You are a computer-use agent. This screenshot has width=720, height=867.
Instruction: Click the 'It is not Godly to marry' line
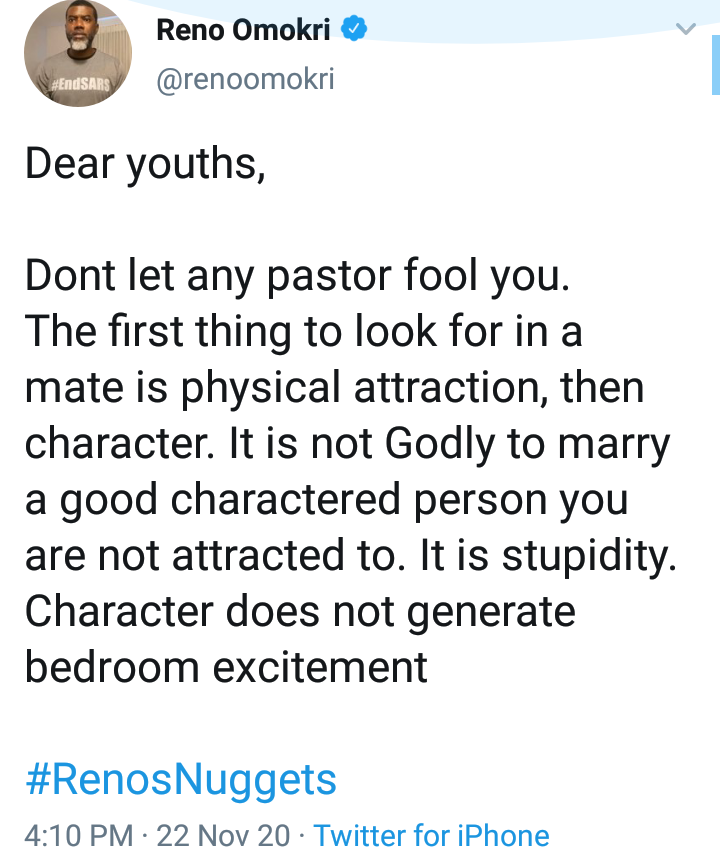[x=450, y=444]
